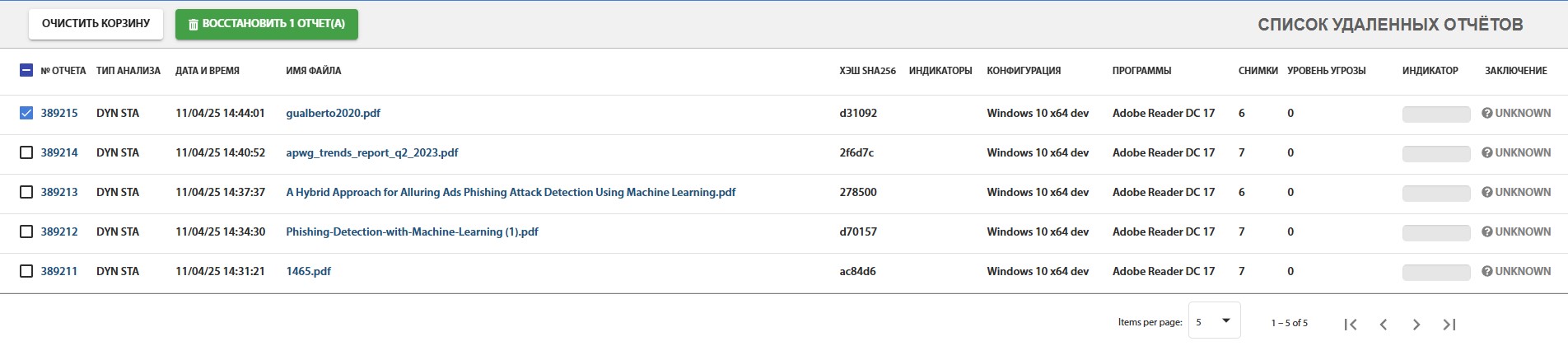Open the gualberto2020.pdf file link
The height and width of the screenshot is (346, 1568).
pos(333,113)
